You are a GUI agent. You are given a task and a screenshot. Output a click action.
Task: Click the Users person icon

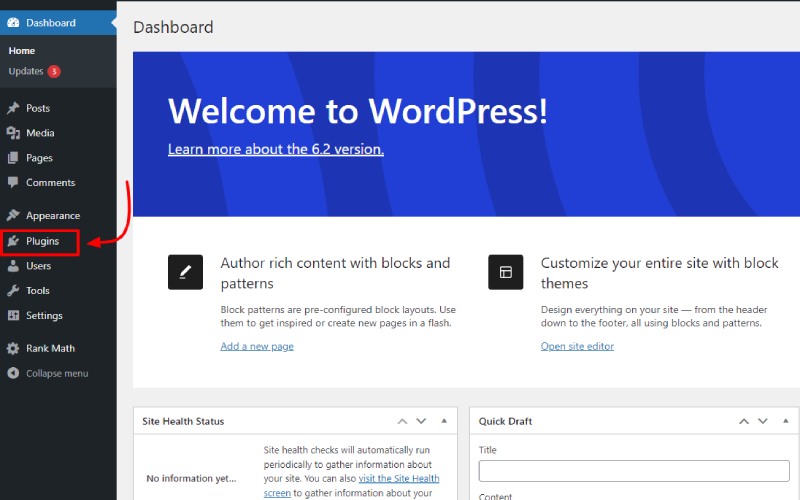[x=13, y=266]
